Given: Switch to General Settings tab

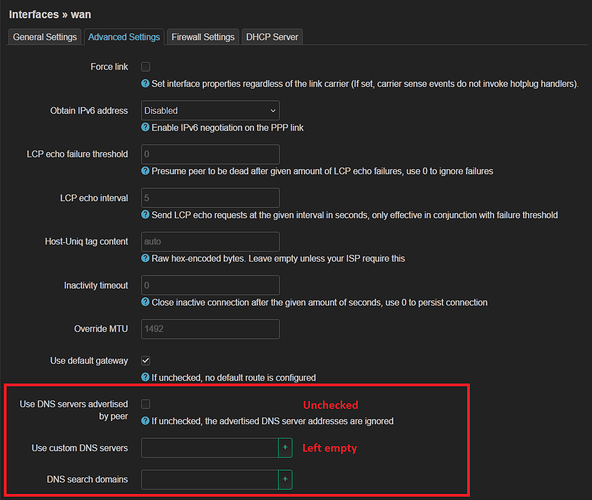Looking at the screenshot, I should 45,37.
